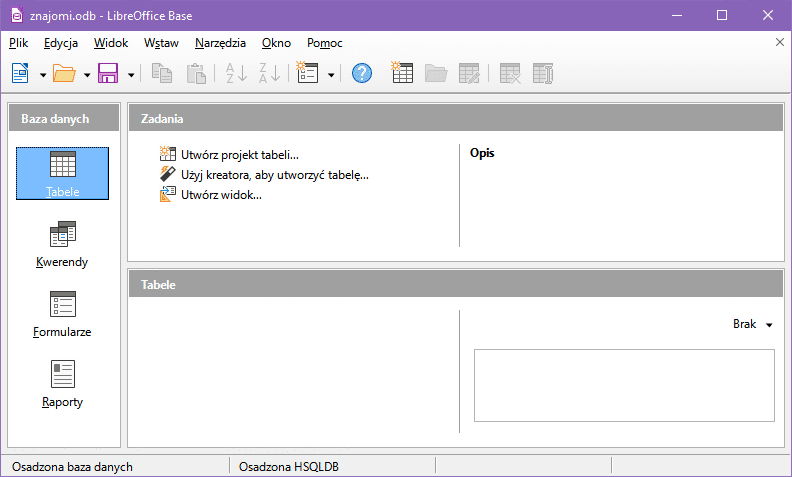This screenshot has width=792, height=477.
Task: Click the new form toolbar icon
Action: (x=307, y=73)
